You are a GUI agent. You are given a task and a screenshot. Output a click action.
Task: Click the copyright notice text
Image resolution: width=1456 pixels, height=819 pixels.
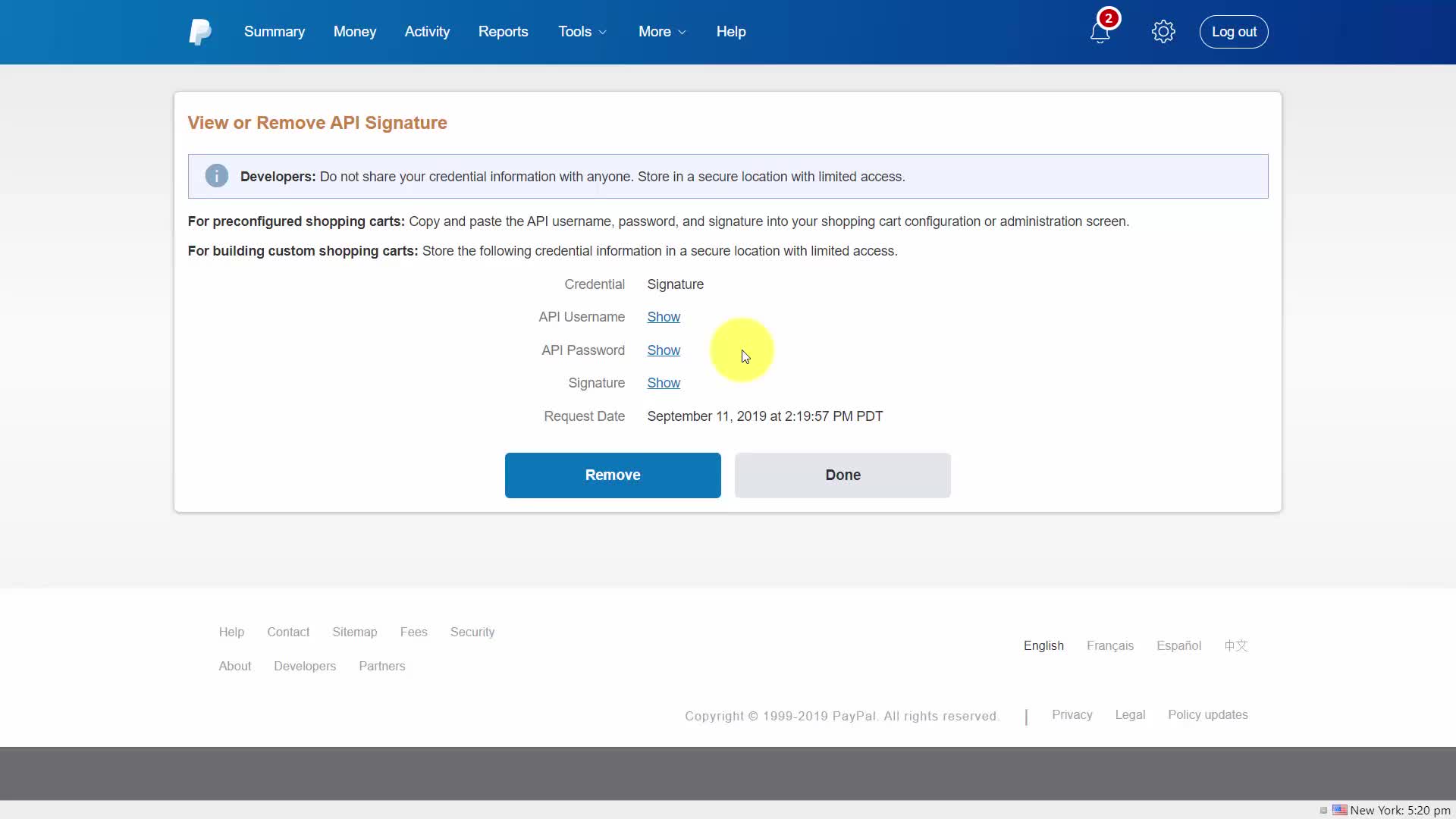pos(843,717)
